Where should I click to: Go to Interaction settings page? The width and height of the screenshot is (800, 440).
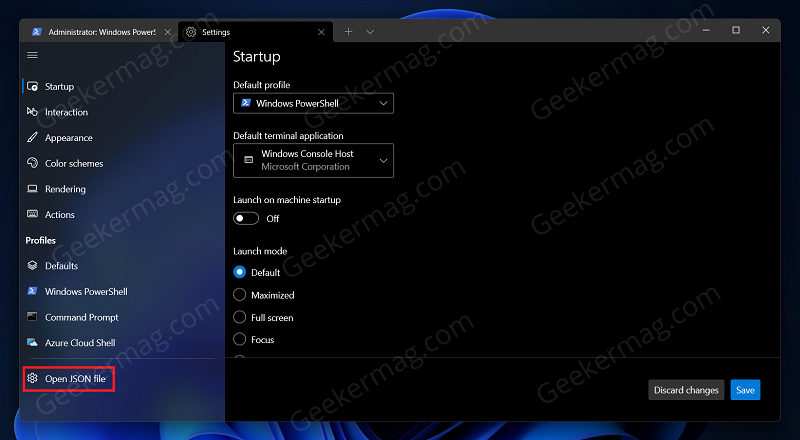66,112
